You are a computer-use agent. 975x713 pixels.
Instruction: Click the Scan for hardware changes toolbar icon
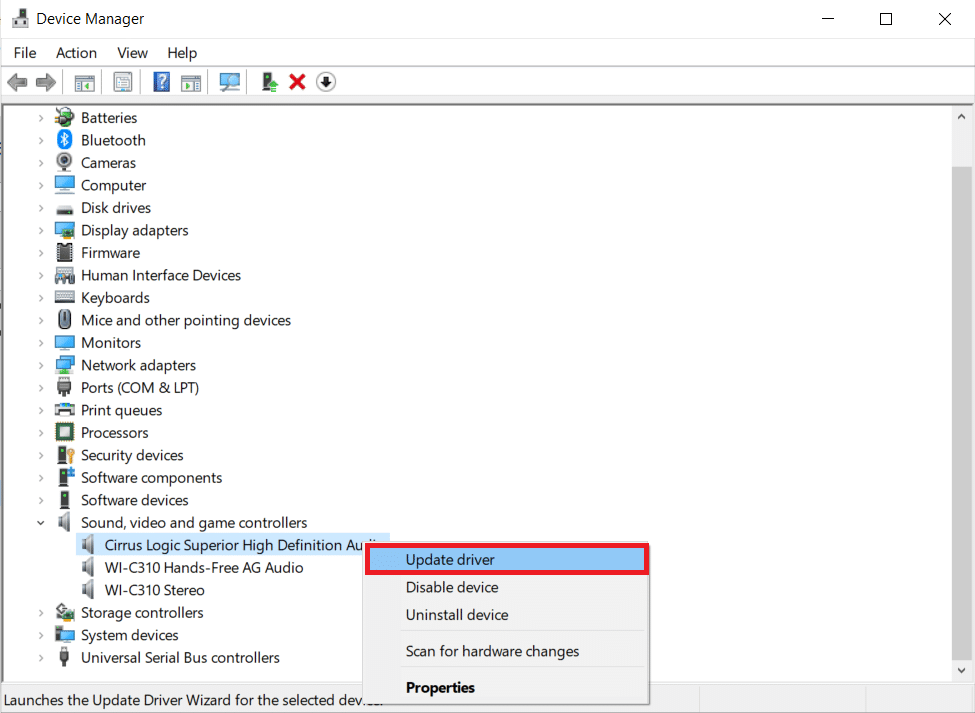click(230, 82)
